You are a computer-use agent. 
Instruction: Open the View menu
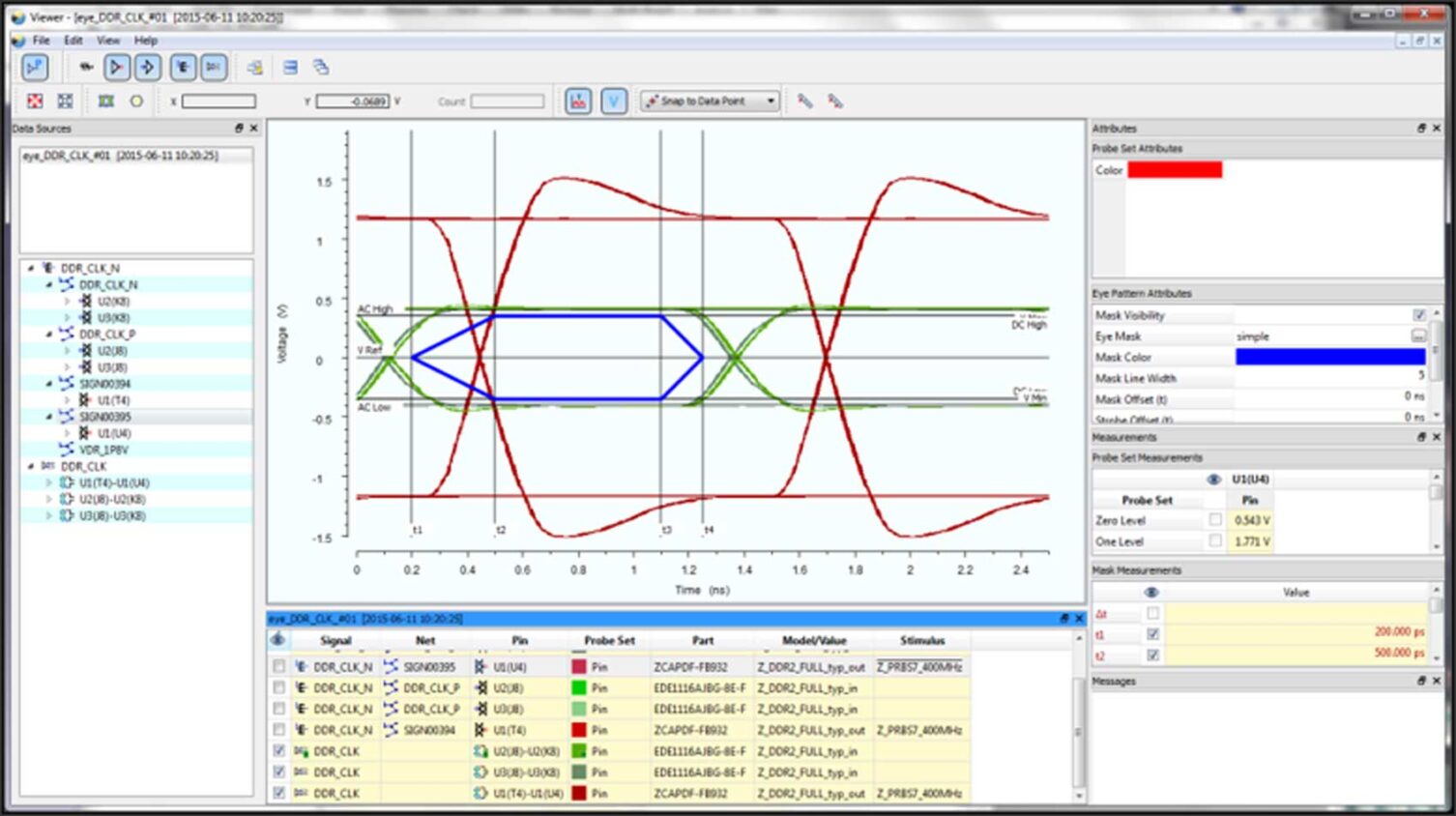tap(107, 41)
